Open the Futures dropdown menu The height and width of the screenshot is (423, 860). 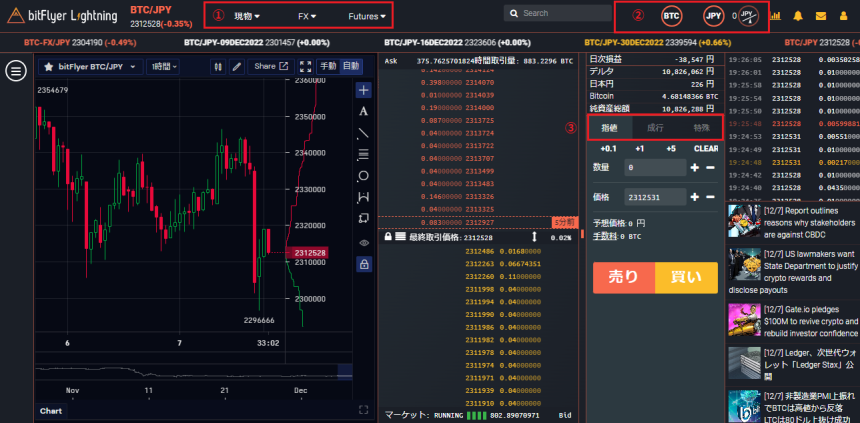367,16
